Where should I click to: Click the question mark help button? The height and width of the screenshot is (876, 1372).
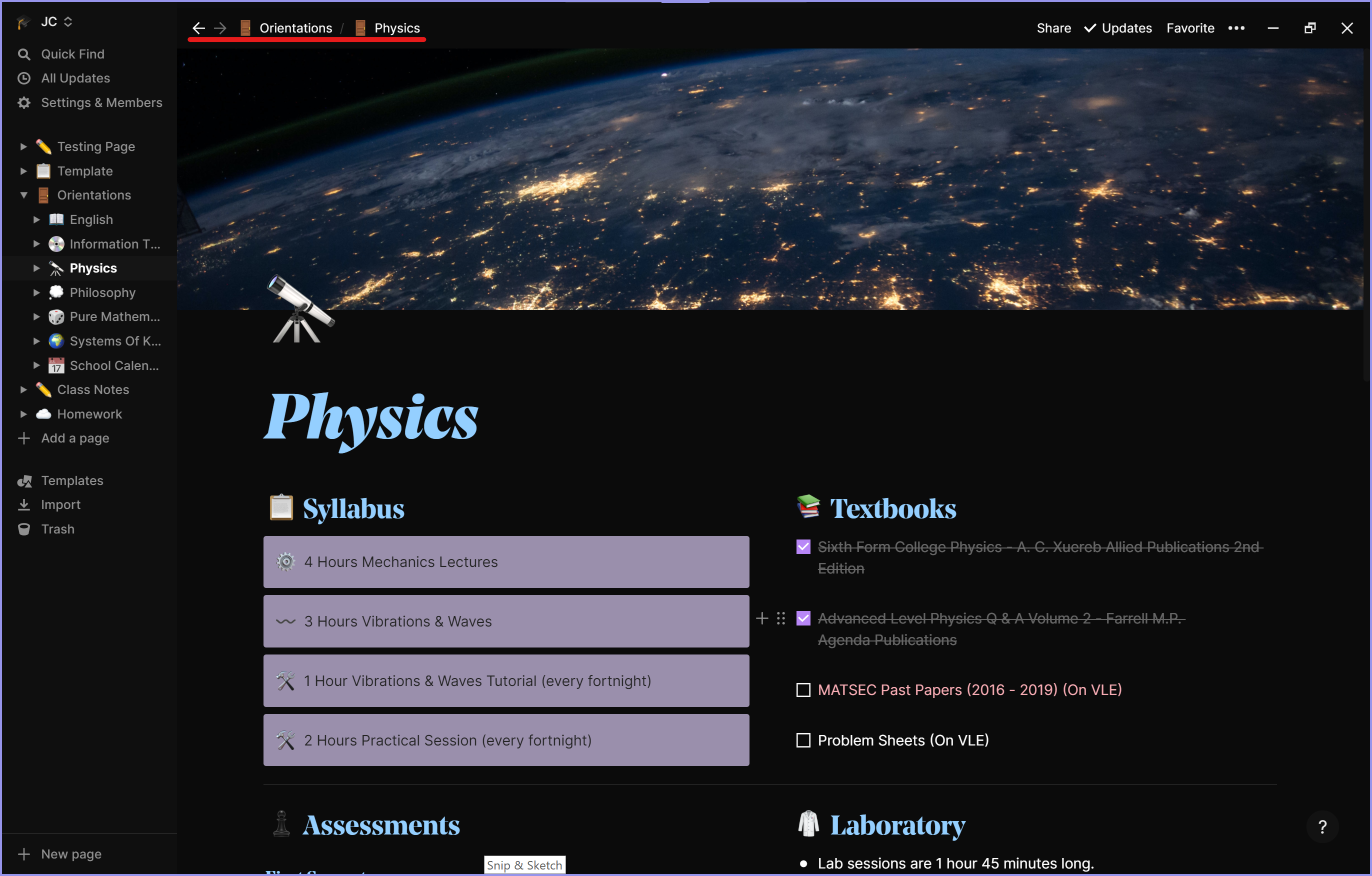click(1322, 826)
